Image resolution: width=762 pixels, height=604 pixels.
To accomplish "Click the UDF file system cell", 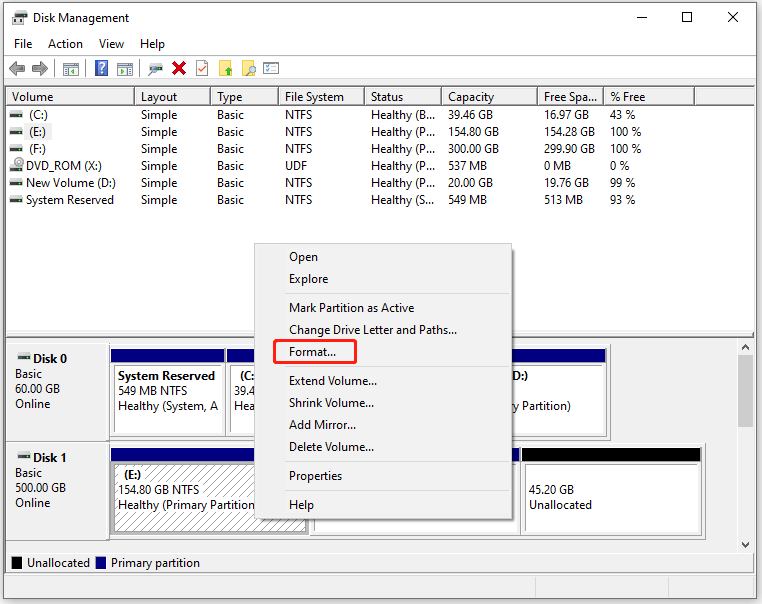I will point(296,166).
